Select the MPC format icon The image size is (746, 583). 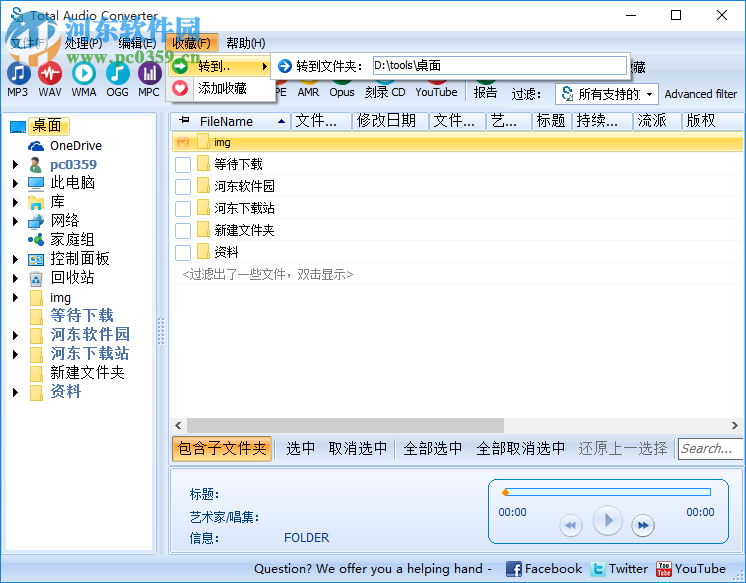(149, 79)
